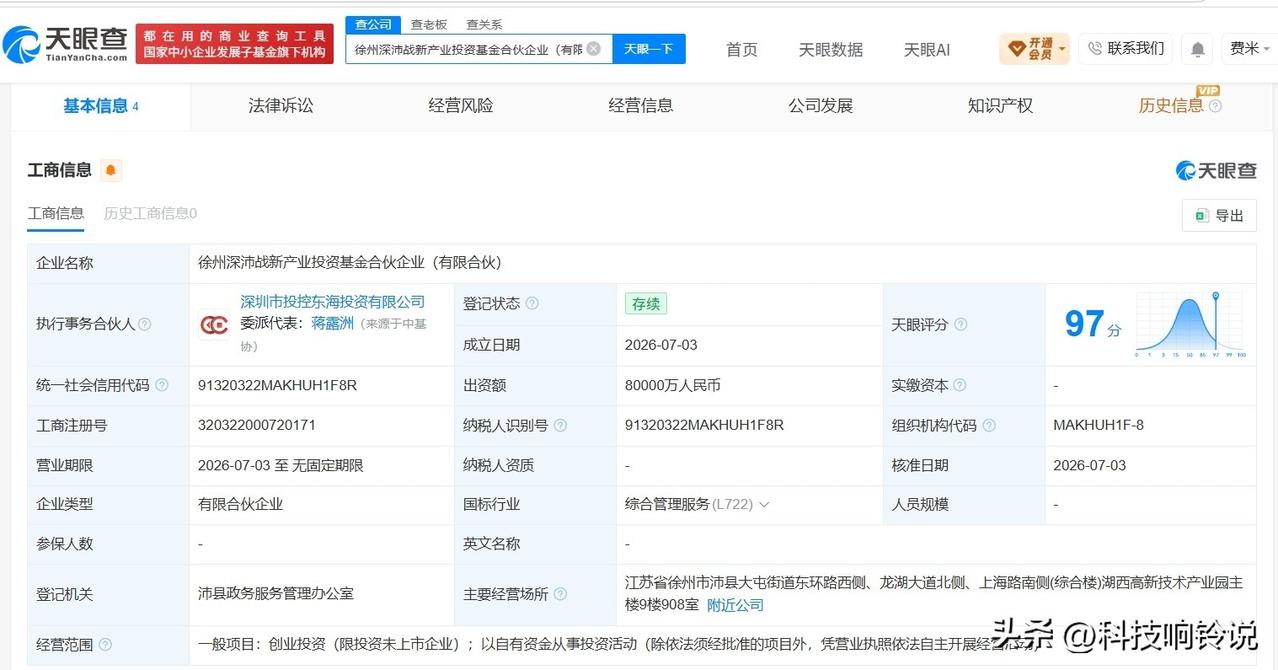
Task: Open the 附近公司 link
Action: [x=735, y=605]
